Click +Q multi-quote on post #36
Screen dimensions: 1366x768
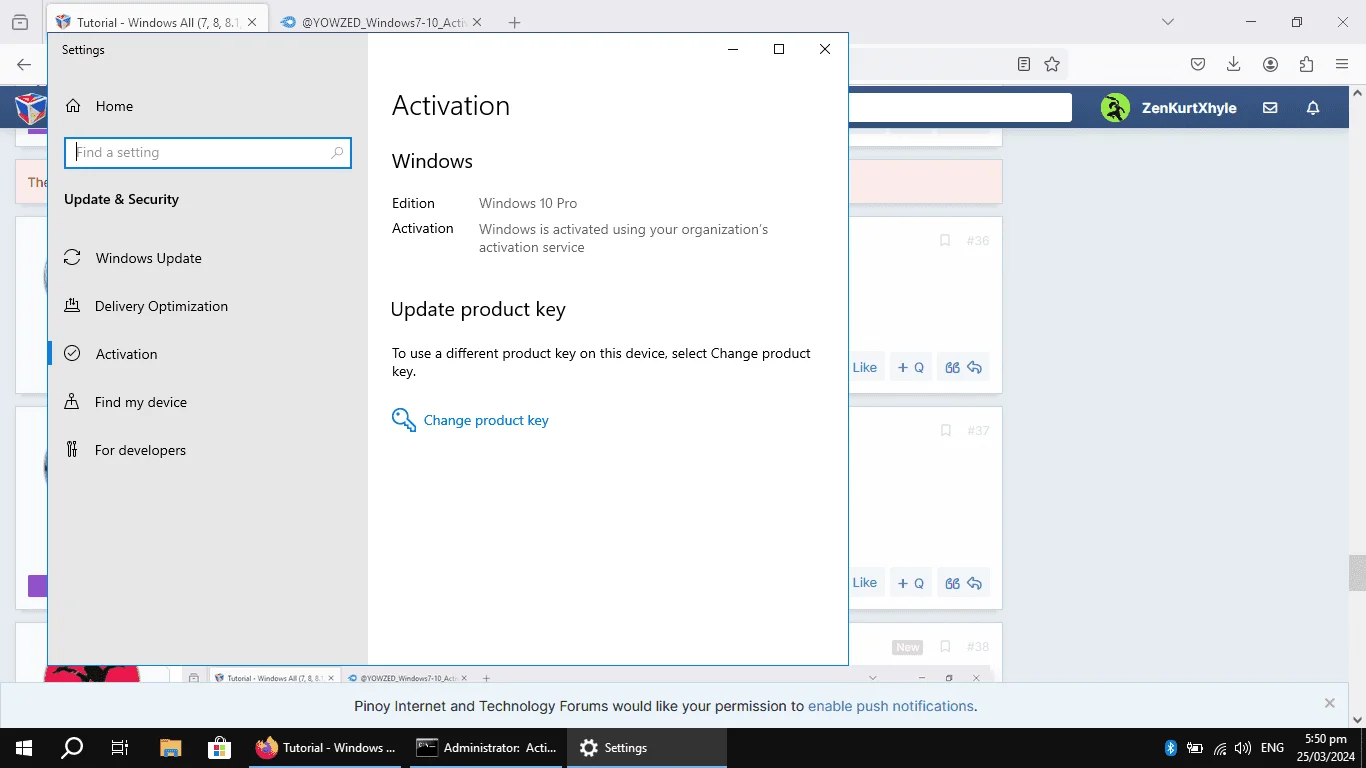pyautogui.click(x=911, y=367)
